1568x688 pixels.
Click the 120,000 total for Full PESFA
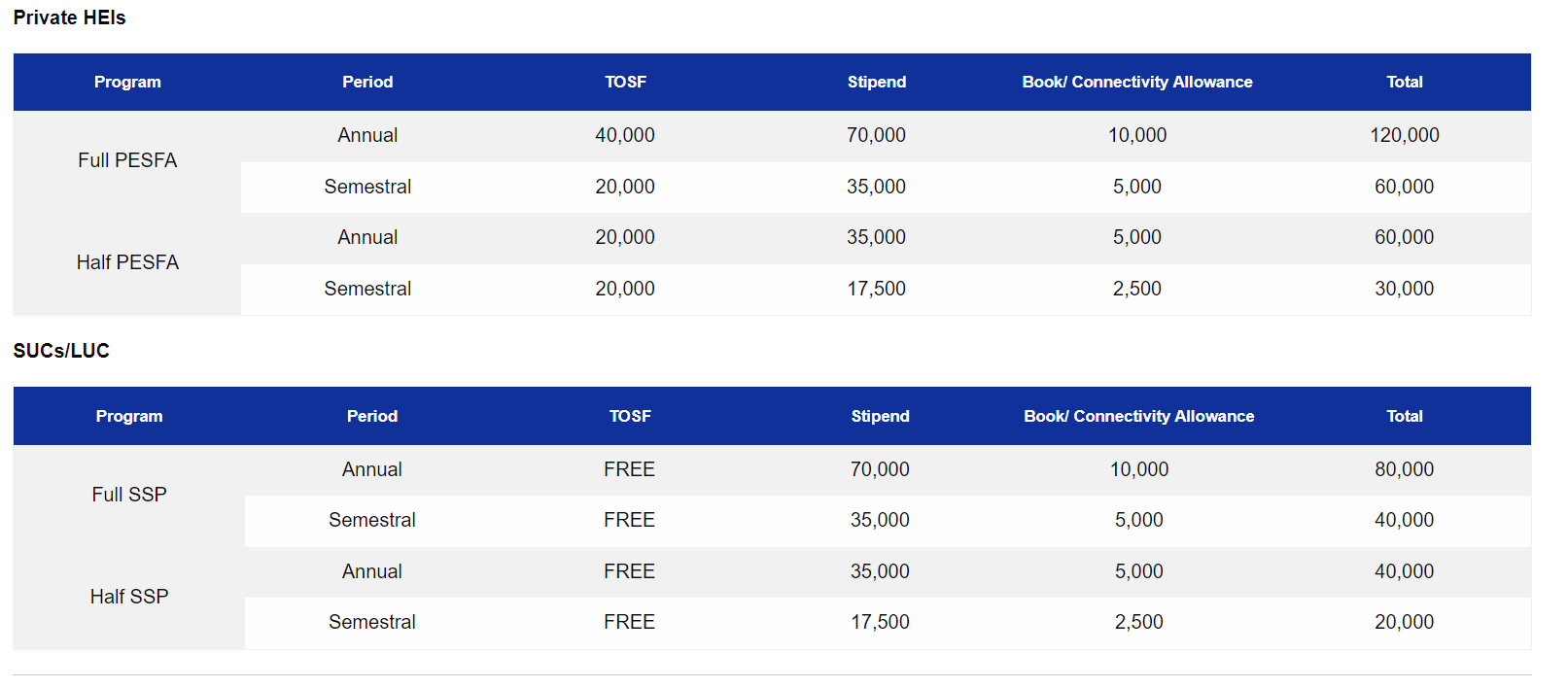[x=1404, y=135]
